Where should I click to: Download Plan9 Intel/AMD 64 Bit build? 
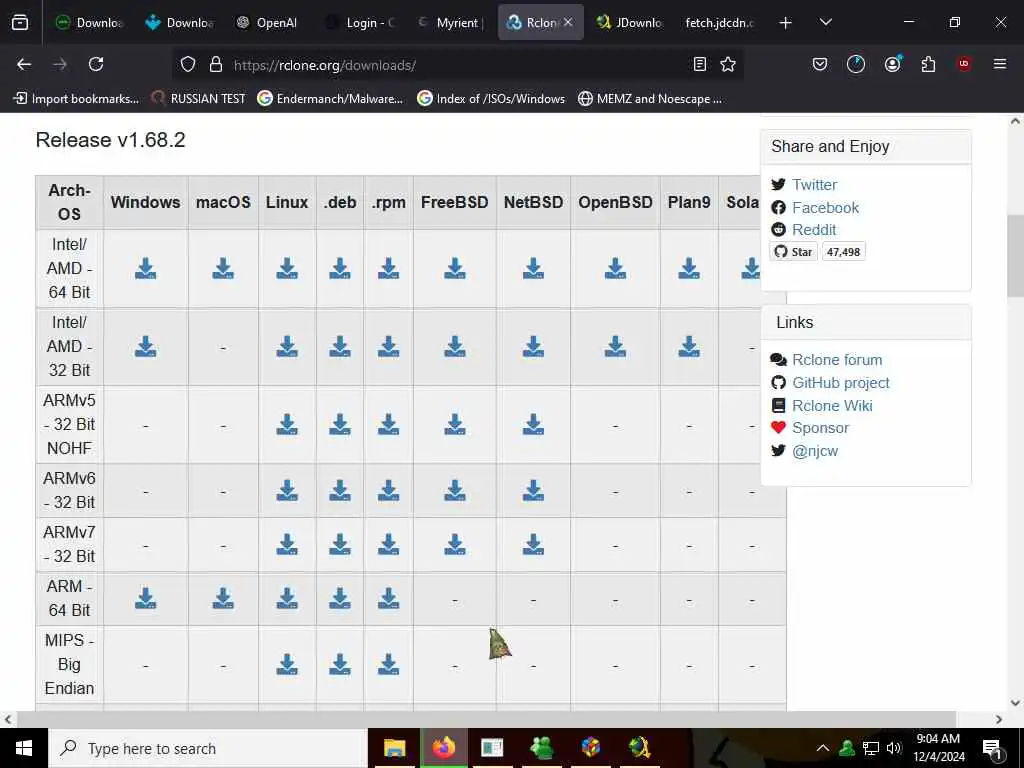pyautogui.click(x=689, y=268)
